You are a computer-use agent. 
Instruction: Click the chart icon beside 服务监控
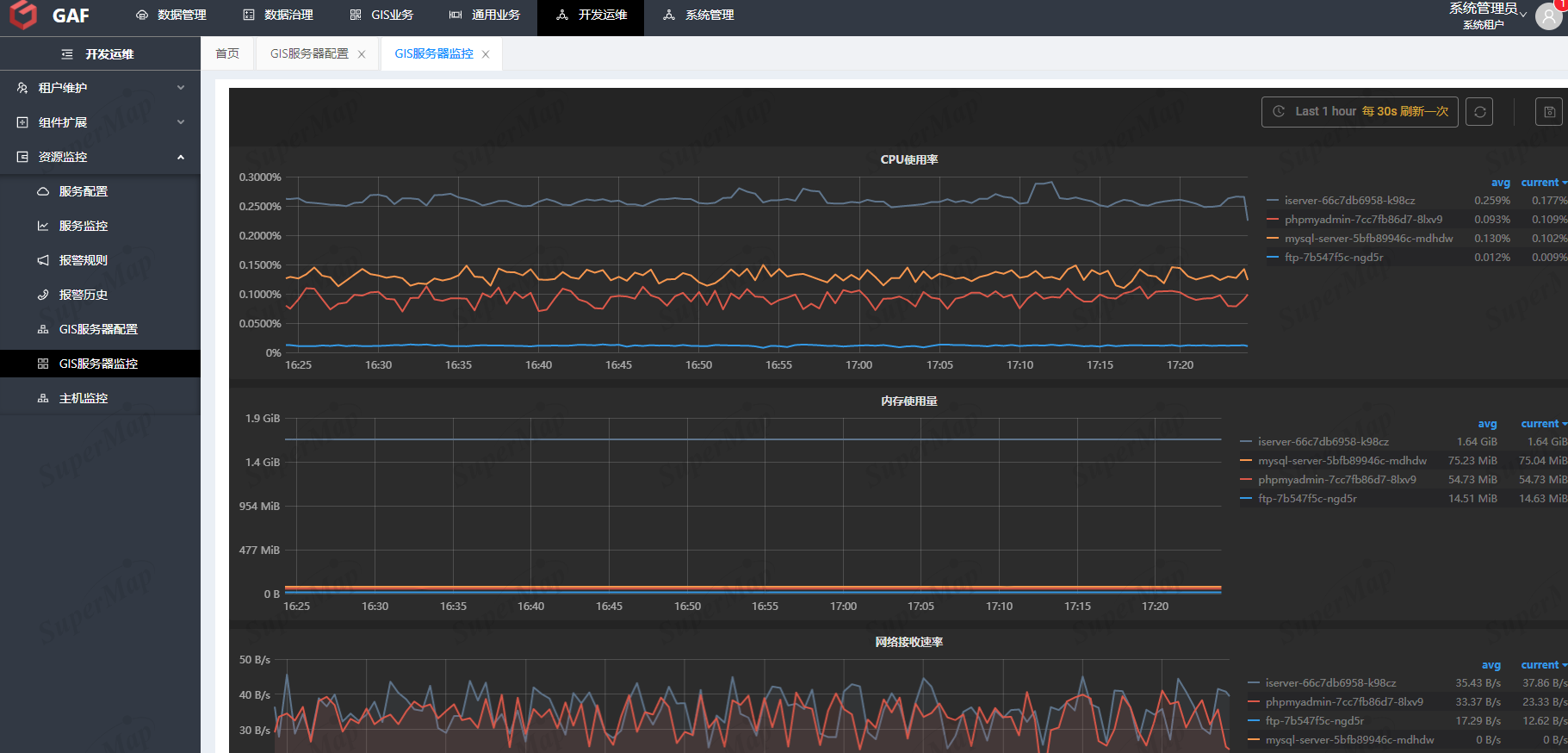click(x=43, y=226)
